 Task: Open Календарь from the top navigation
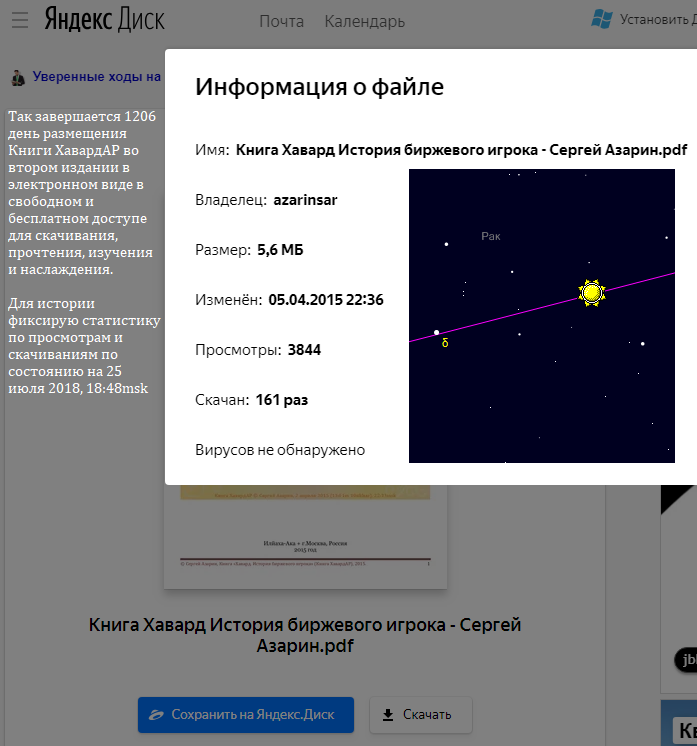pos(364,21)
